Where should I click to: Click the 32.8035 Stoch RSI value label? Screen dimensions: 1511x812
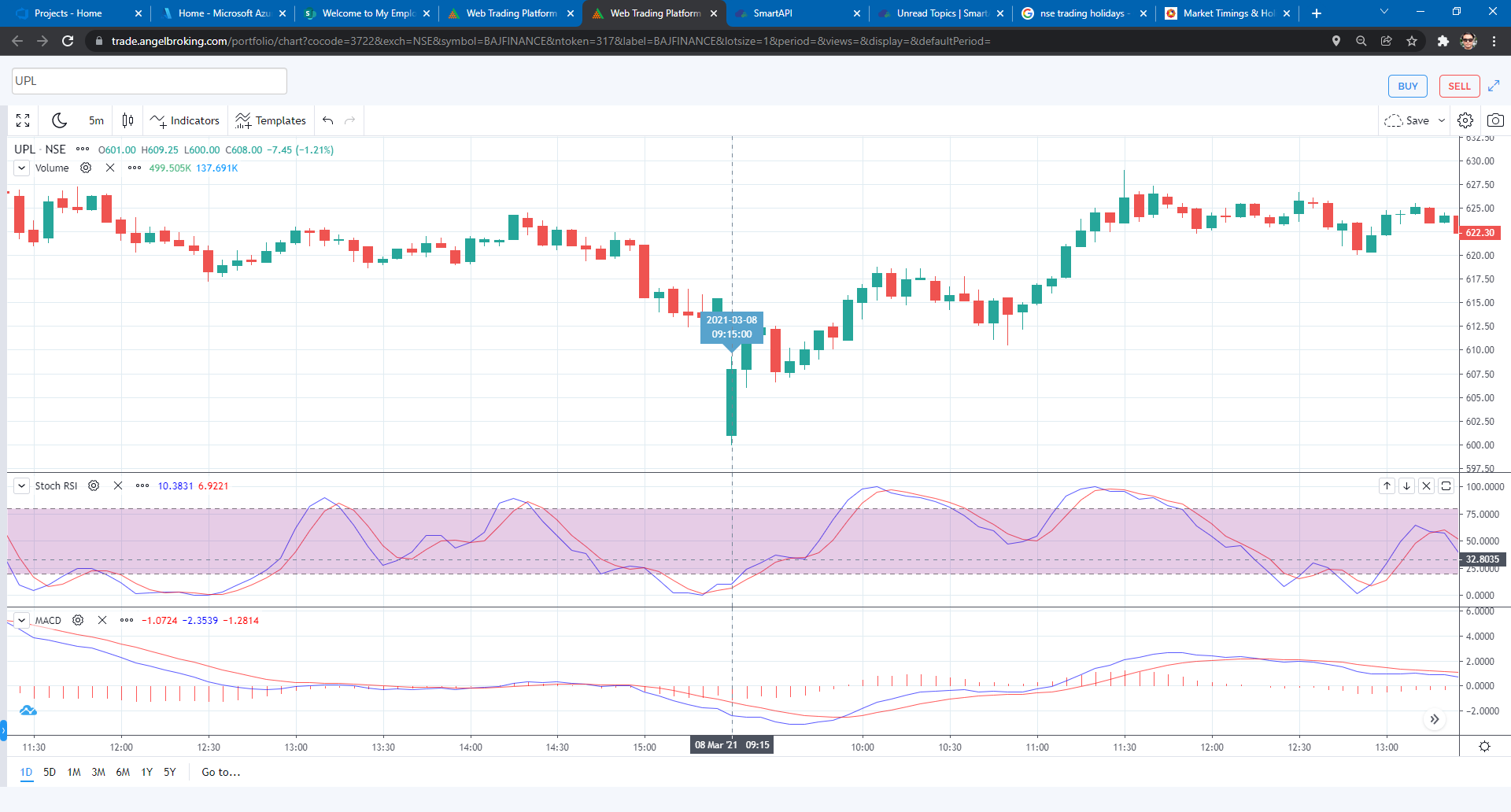coord(1482,559)
